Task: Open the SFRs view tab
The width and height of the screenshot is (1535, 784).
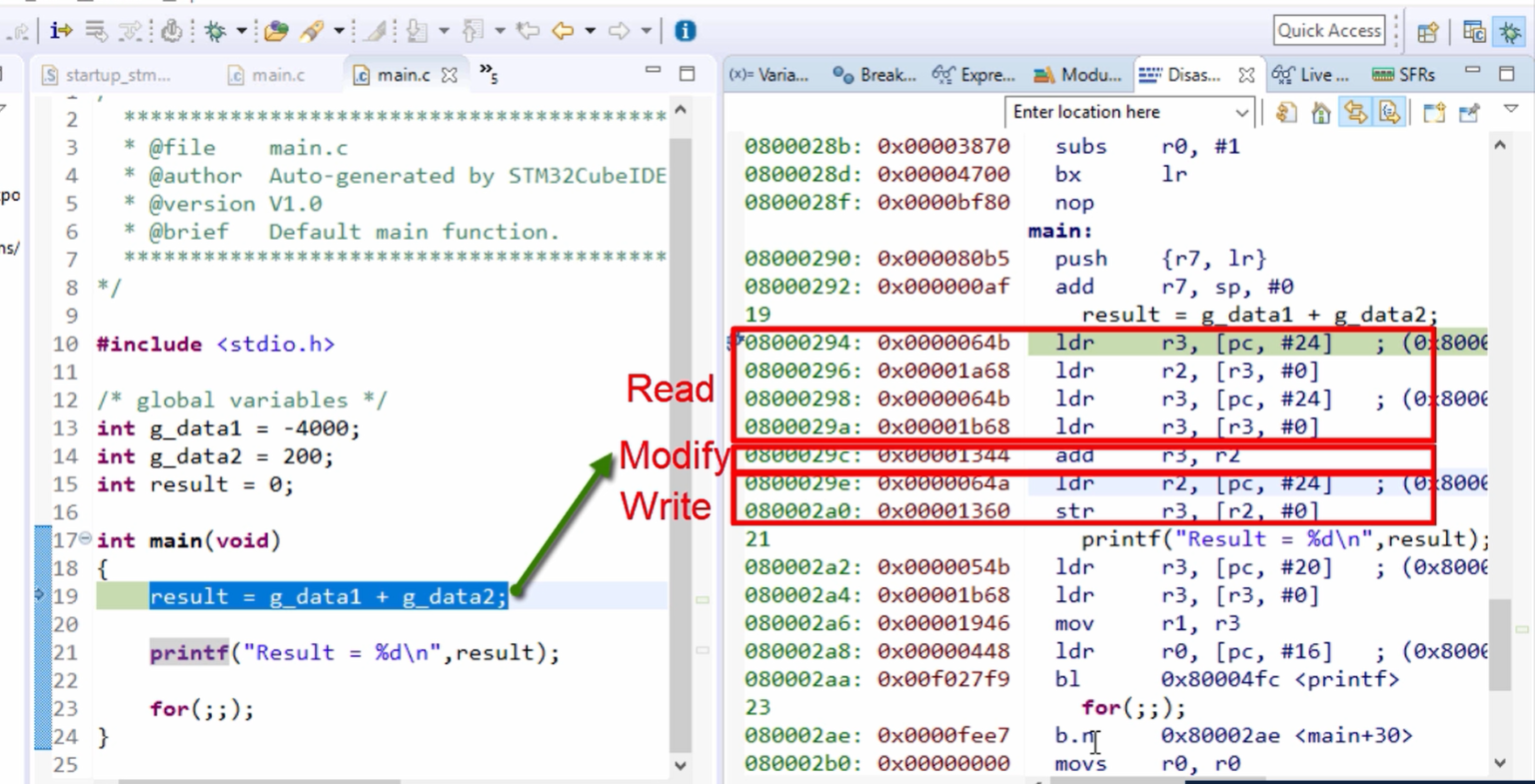Action: coord(1404,75)
